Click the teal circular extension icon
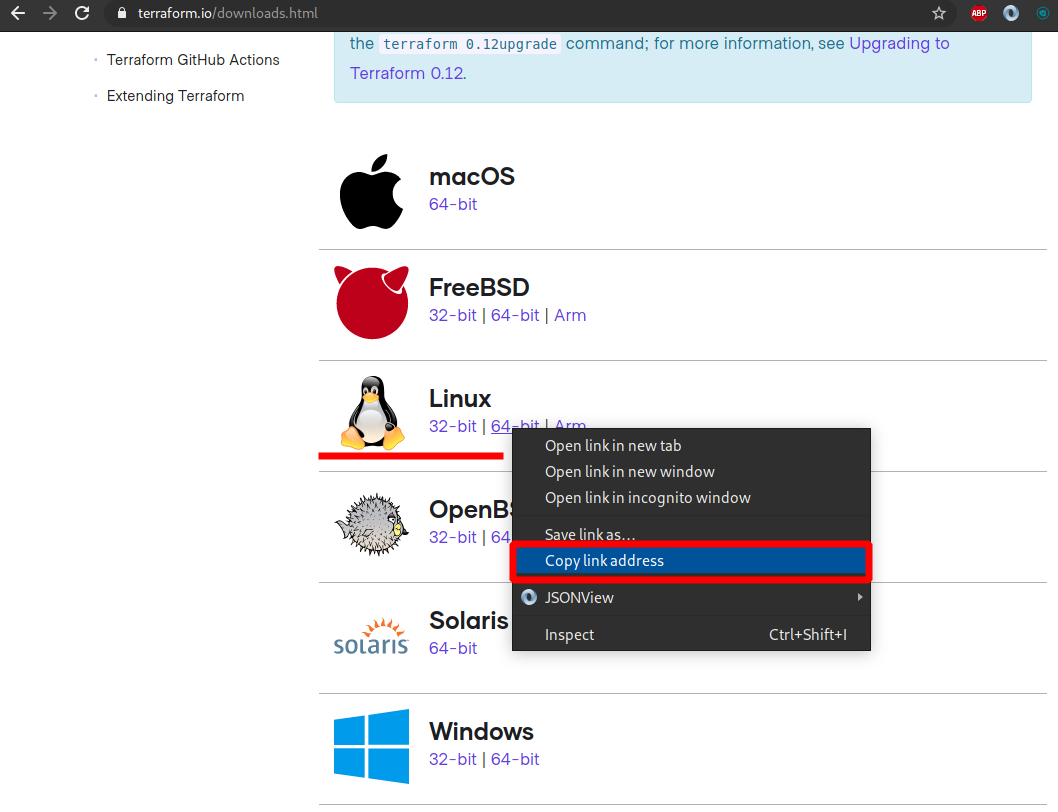1058x812 pixels. coord(1042,13)
